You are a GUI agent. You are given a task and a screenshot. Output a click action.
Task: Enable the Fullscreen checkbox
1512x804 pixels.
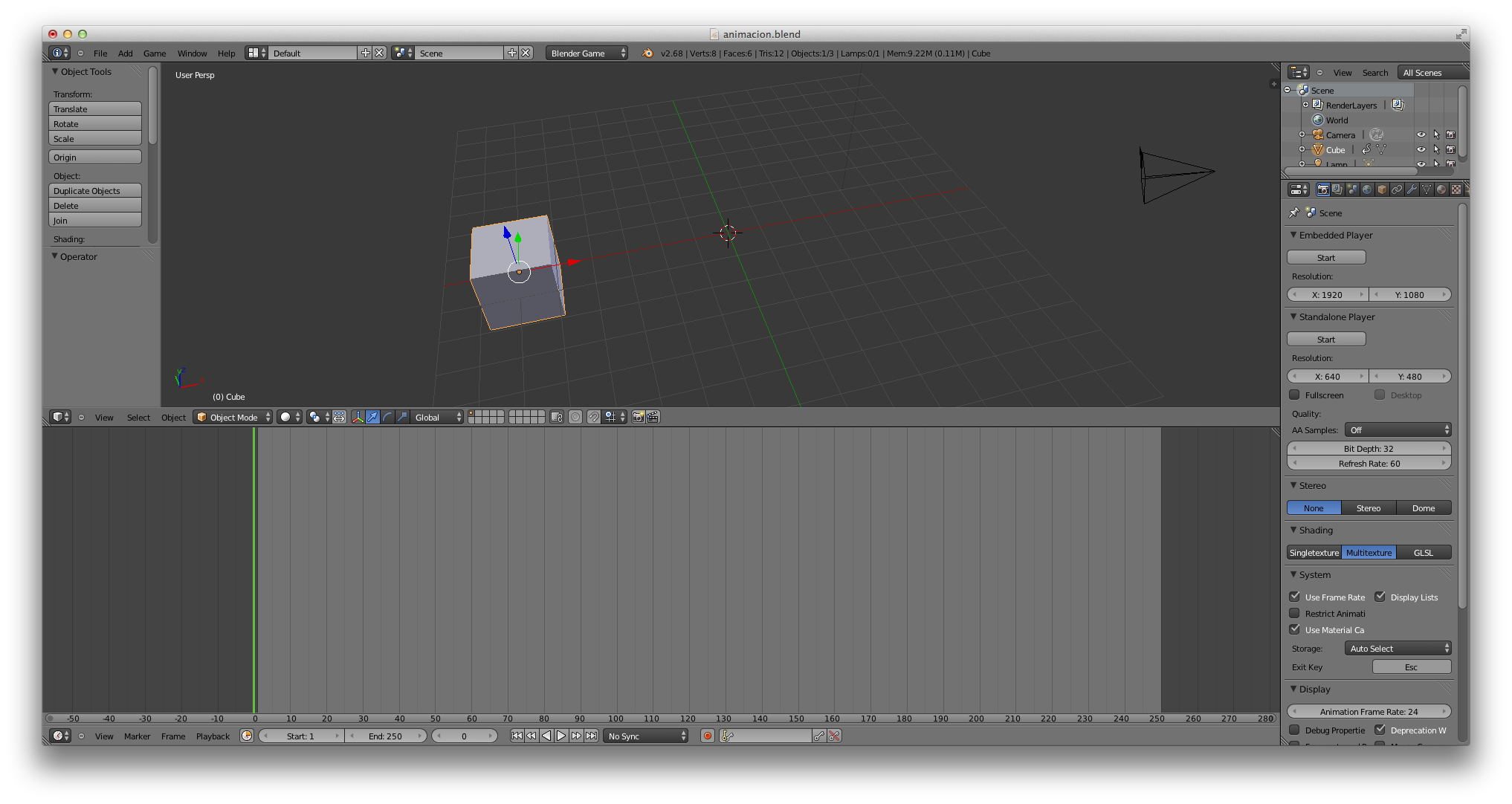pyautogui.click(x=1295, y=395)
